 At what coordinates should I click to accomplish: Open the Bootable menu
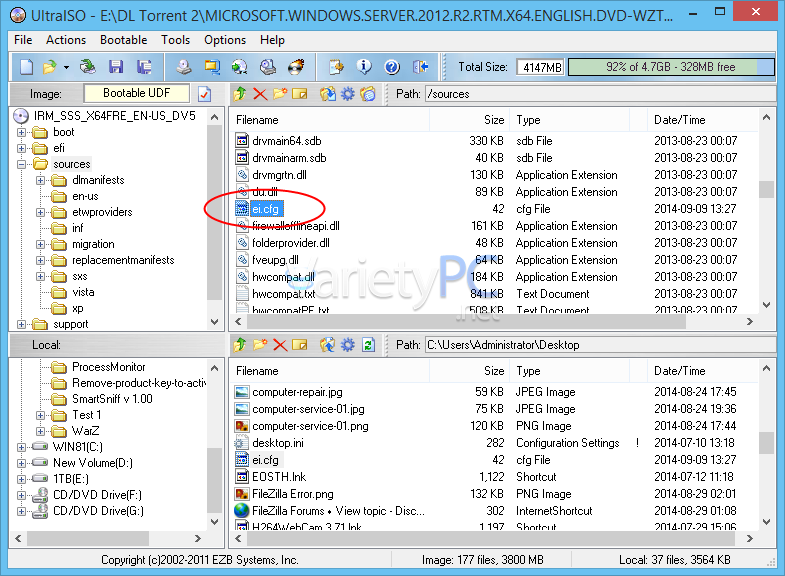click(124, 40)
